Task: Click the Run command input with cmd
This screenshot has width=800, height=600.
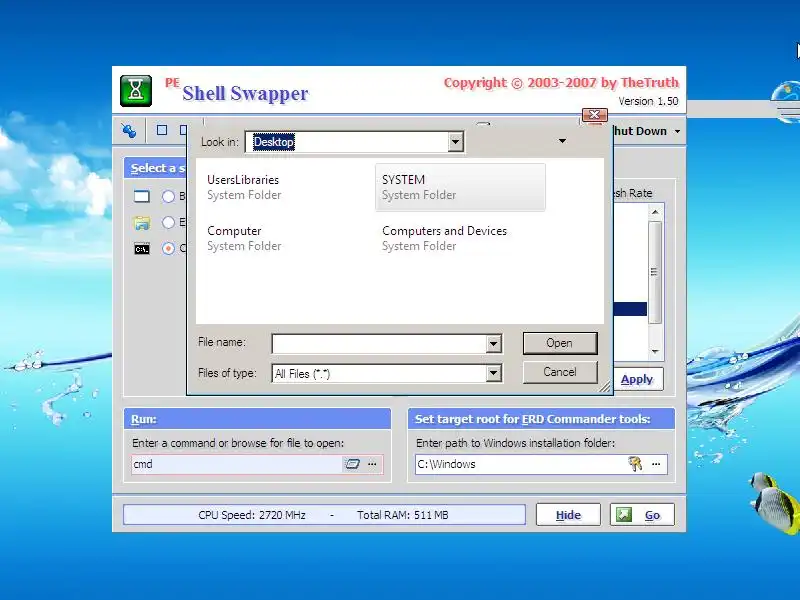Action: (236, 464)
